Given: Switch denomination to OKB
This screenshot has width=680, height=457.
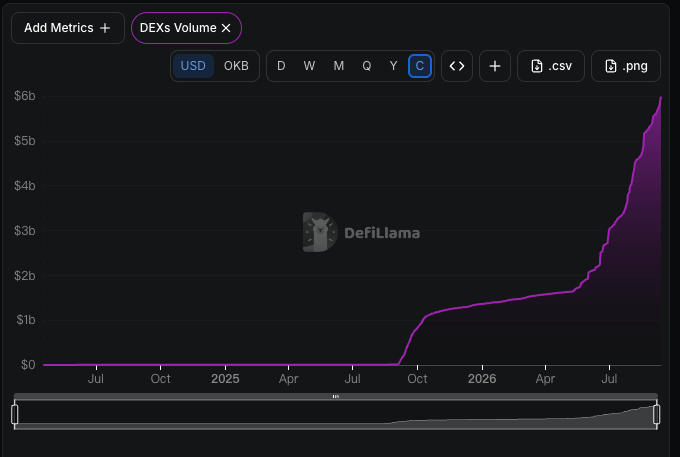Looking at the screenshot, I should click(x=236, y=66).
